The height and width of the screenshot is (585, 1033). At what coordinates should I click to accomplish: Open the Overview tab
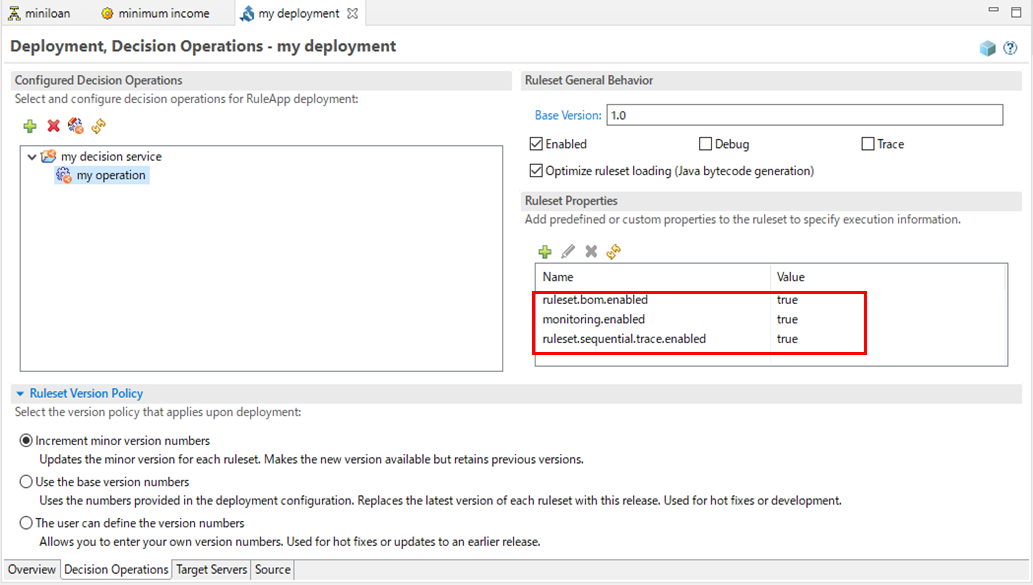tap(32, 569)
